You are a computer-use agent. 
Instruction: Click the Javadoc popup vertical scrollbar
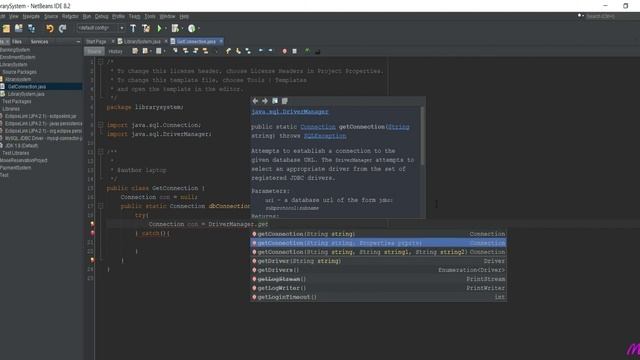tap(422, 136)
